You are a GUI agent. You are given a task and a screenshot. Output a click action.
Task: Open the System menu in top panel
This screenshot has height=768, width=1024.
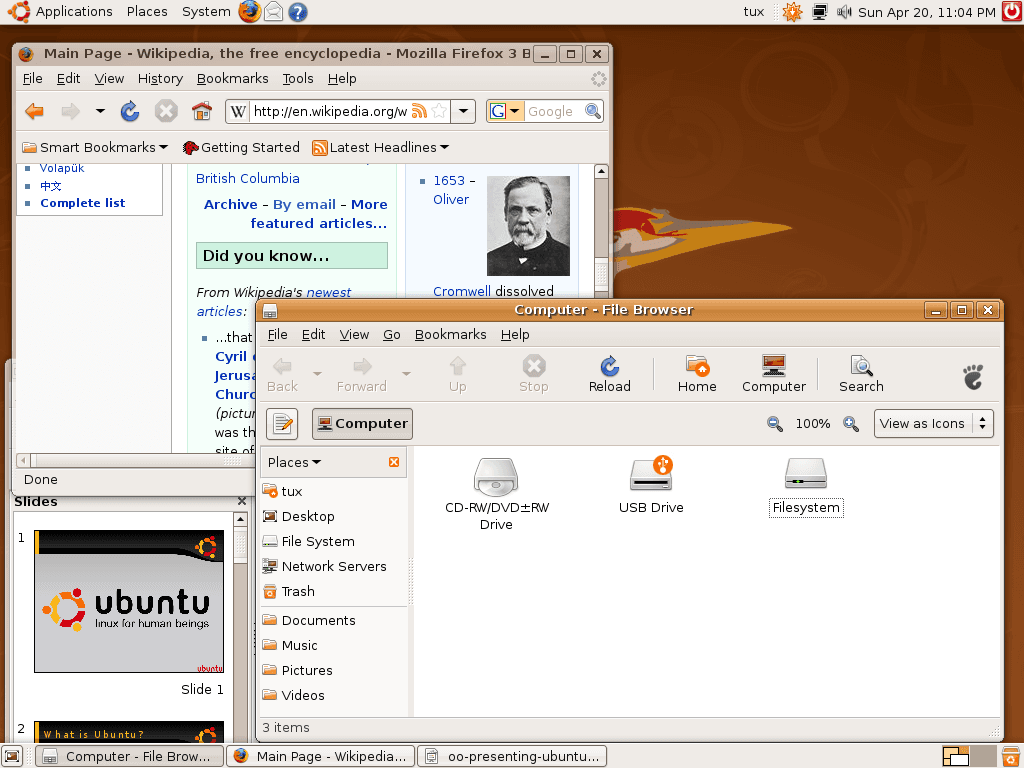(205, 11)
